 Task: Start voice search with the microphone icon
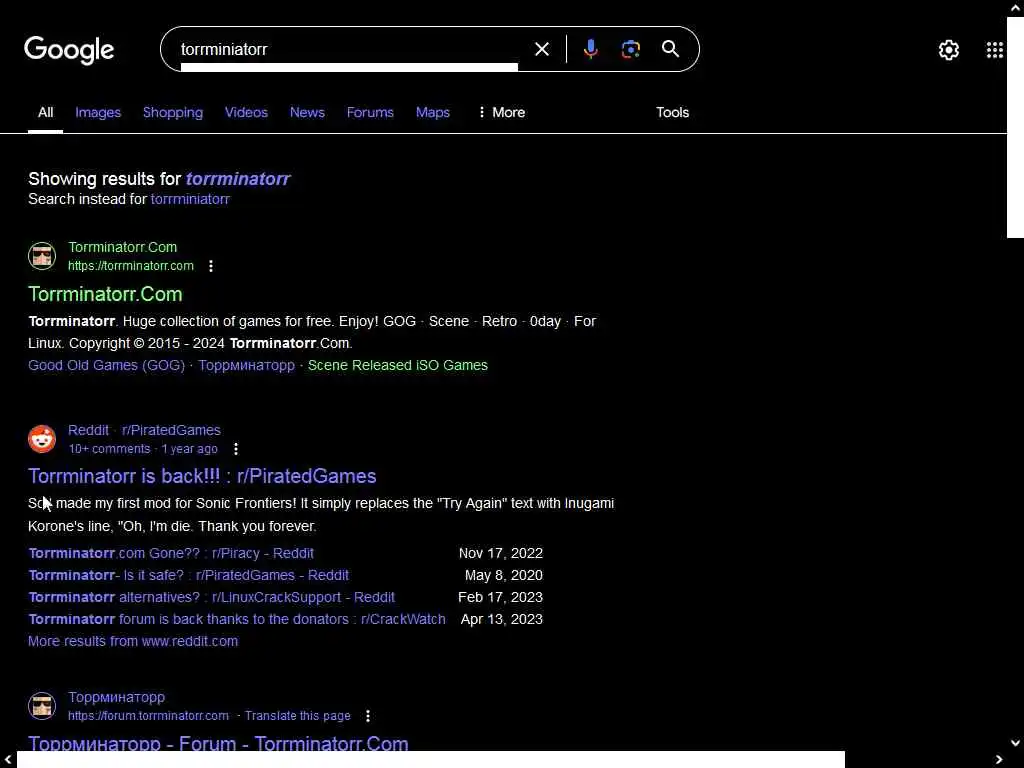(590, 49)
